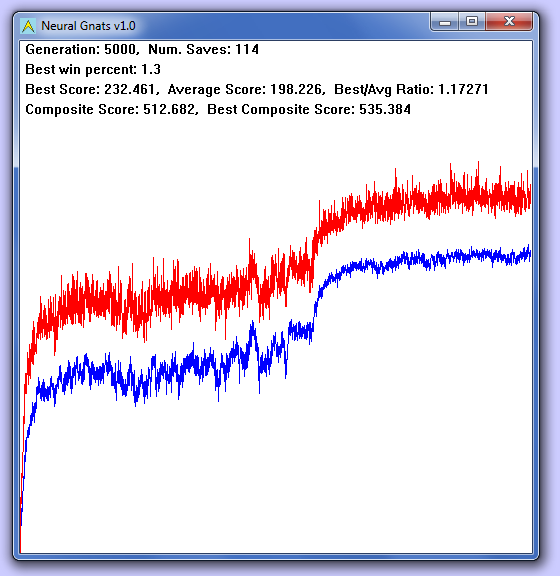Click the Best/Avg Ratio: 1.17271 text

pos(411,89)
